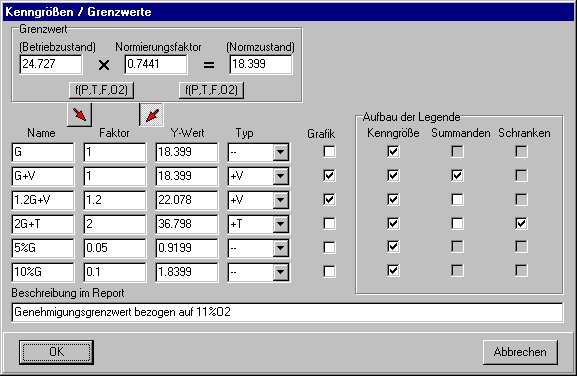Click Name field containing only G
The image size is (577, 376).
pyautogui.click(x=43, y=152)
